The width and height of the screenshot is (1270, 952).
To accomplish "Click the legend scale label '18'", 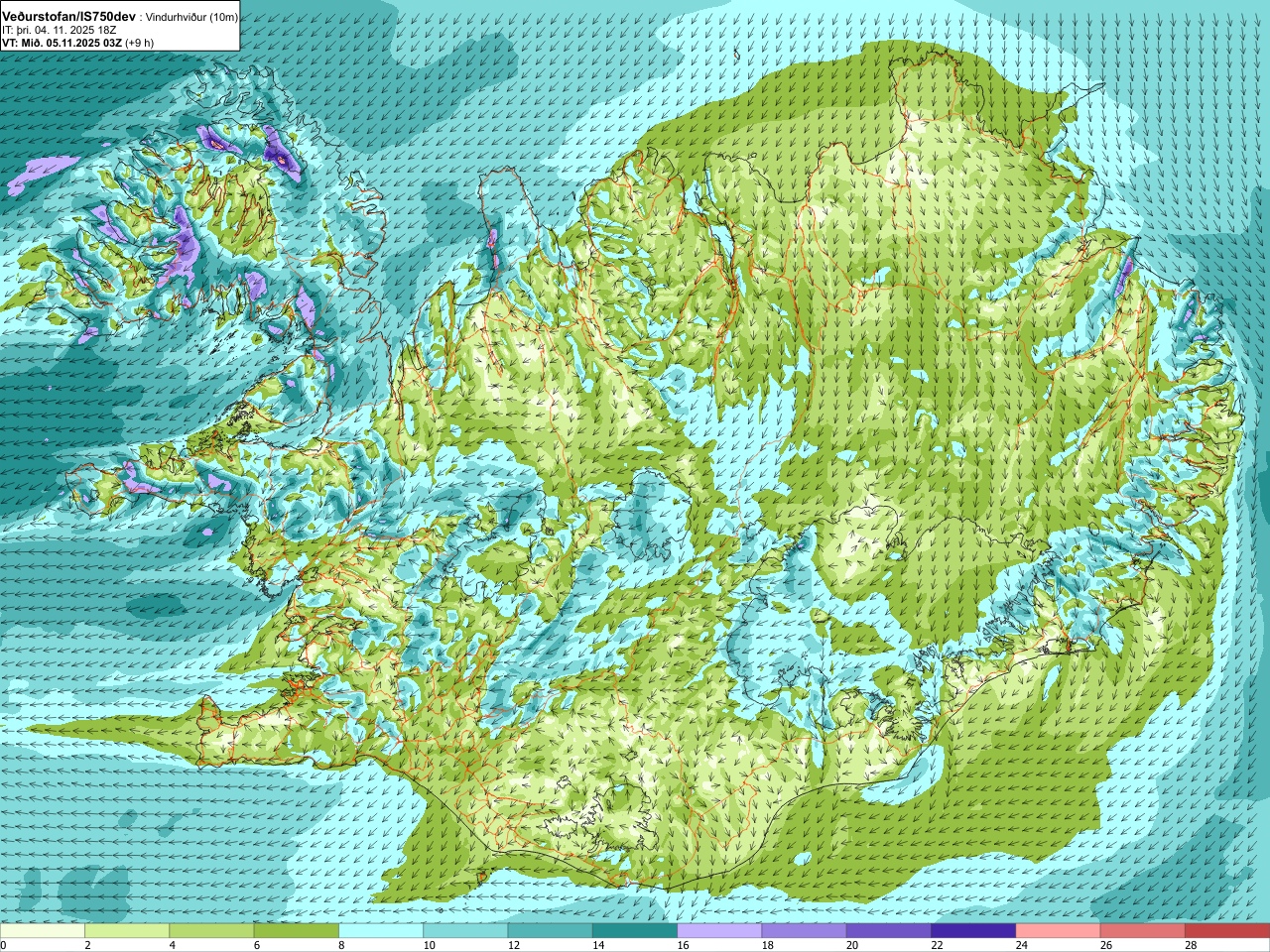I will pyautogui.click(x=768, y=945).
